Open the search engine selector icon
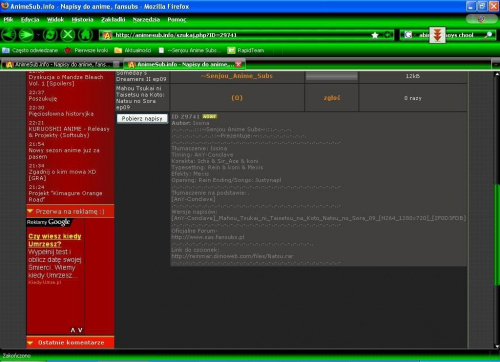The width and height of the screenshot is (500, 362). pyautogui.click(x=408, y=35)
